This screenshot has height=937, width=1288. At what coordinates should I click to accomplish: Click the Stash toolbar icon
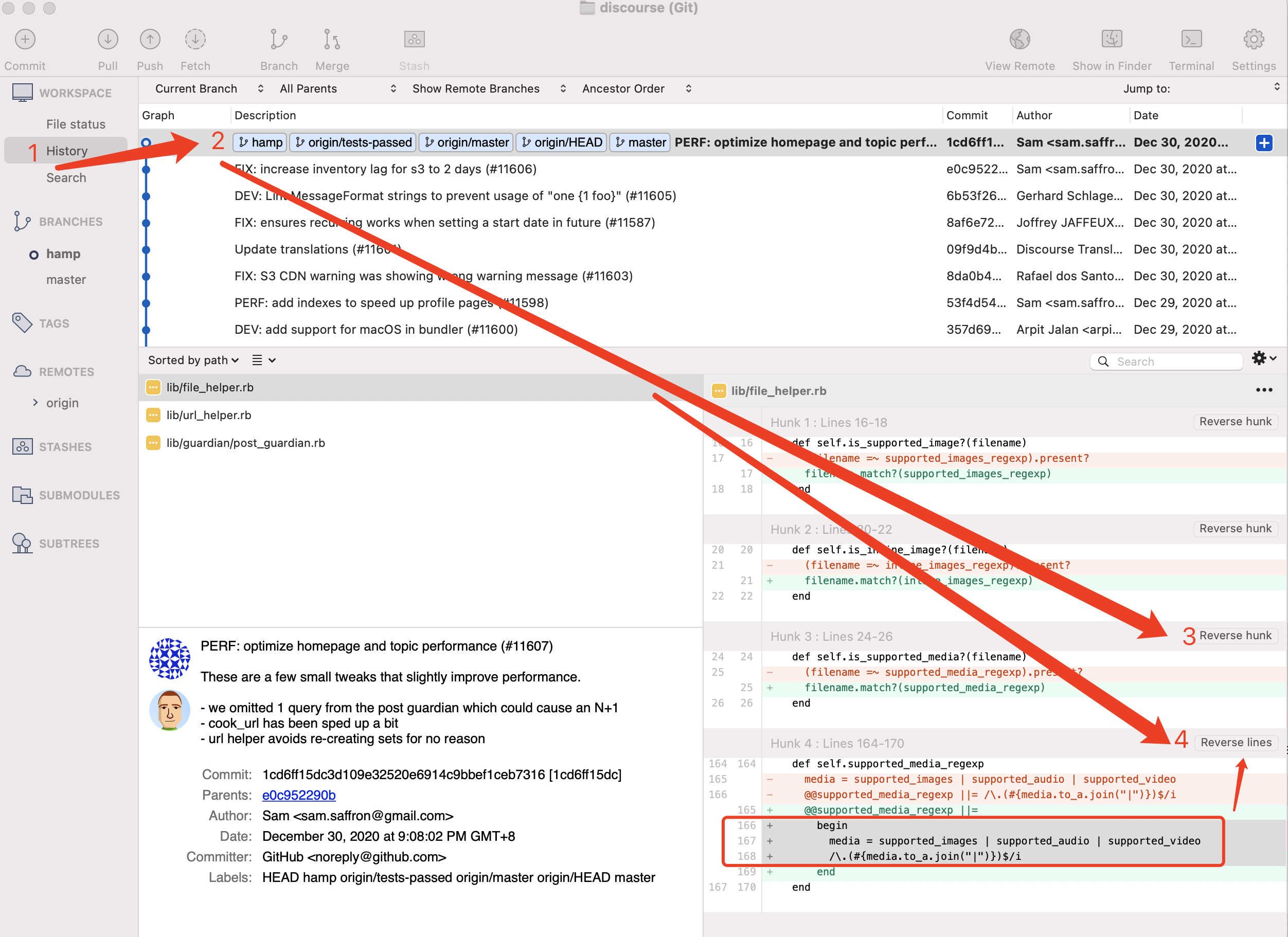(x=414, y=39)
